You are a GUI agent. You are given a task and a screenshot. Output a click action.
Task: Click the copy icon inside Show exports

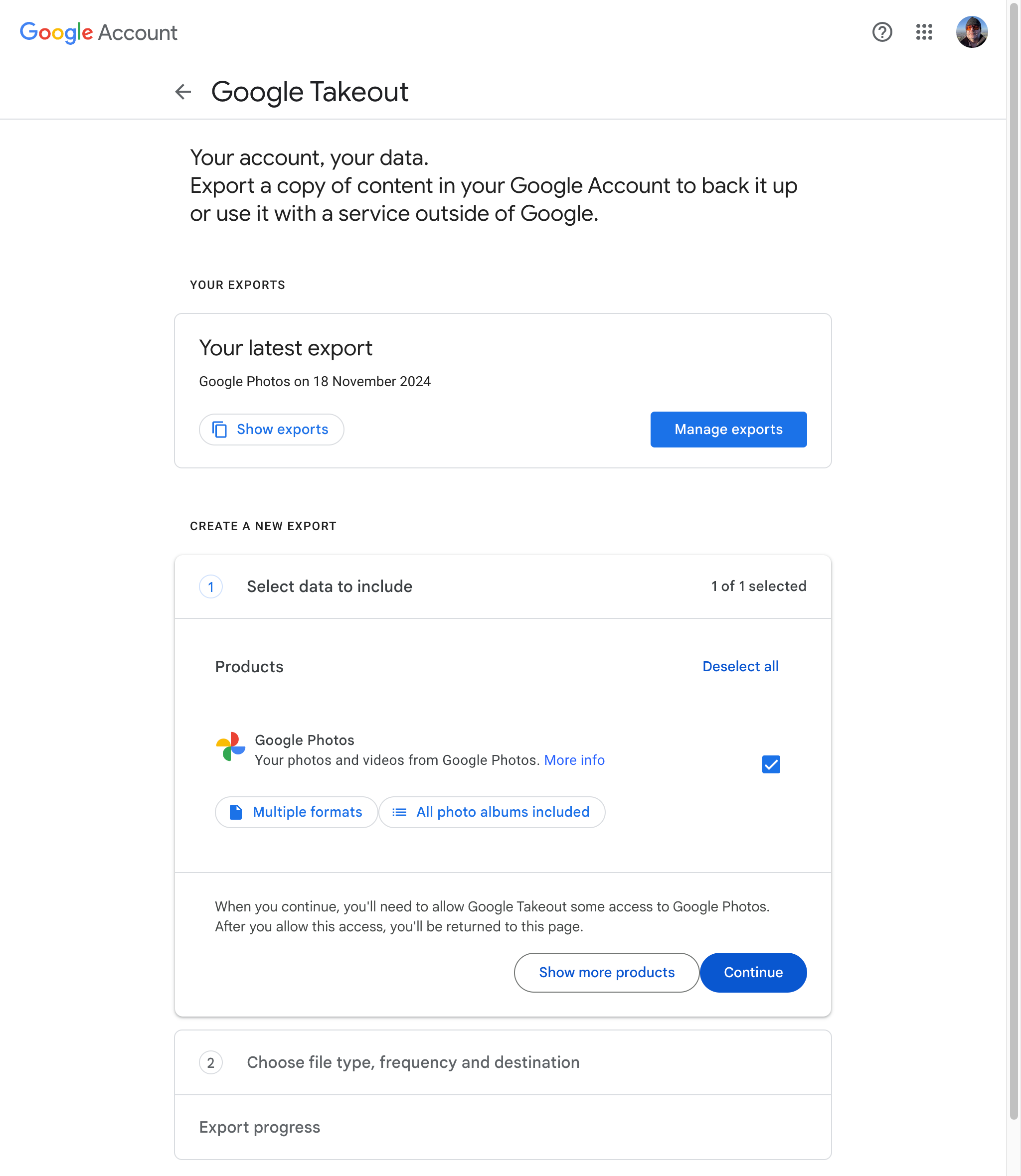click(220, 430)
